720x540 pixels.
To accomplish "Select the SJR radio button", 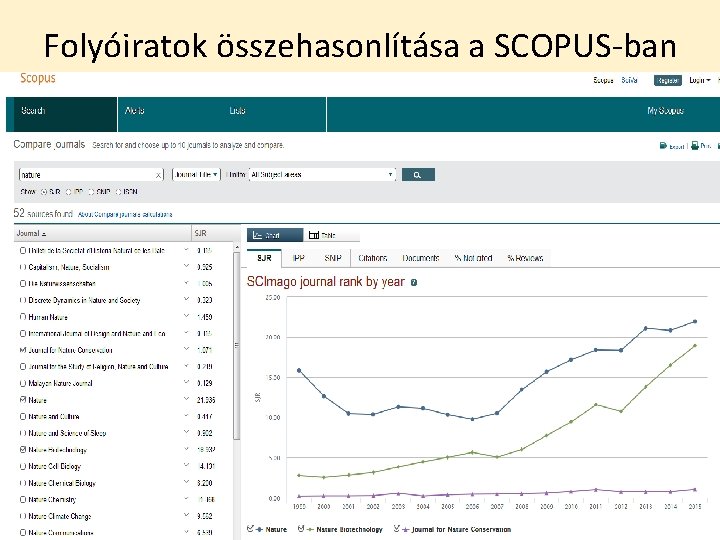I will (44, 191).
